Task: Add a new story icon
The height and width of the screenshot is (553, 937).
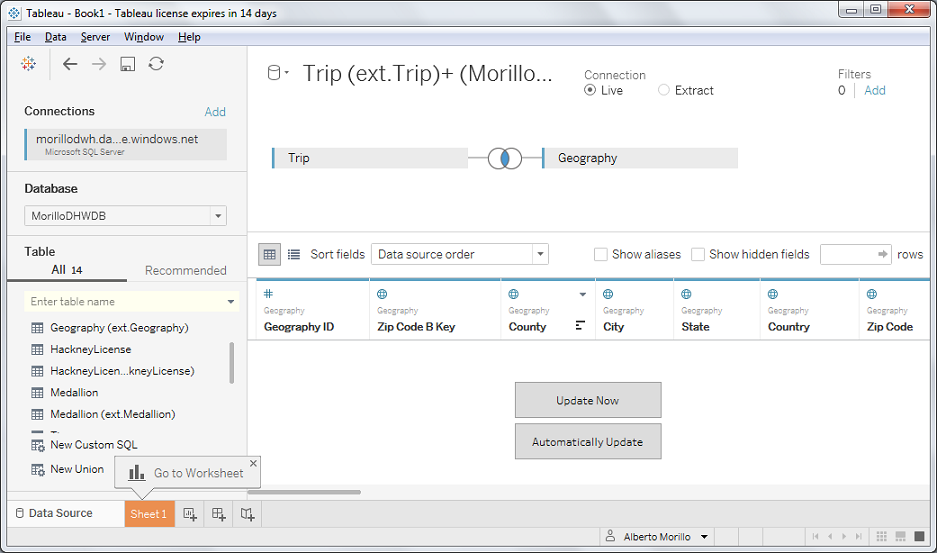Action: pos(247,514)
